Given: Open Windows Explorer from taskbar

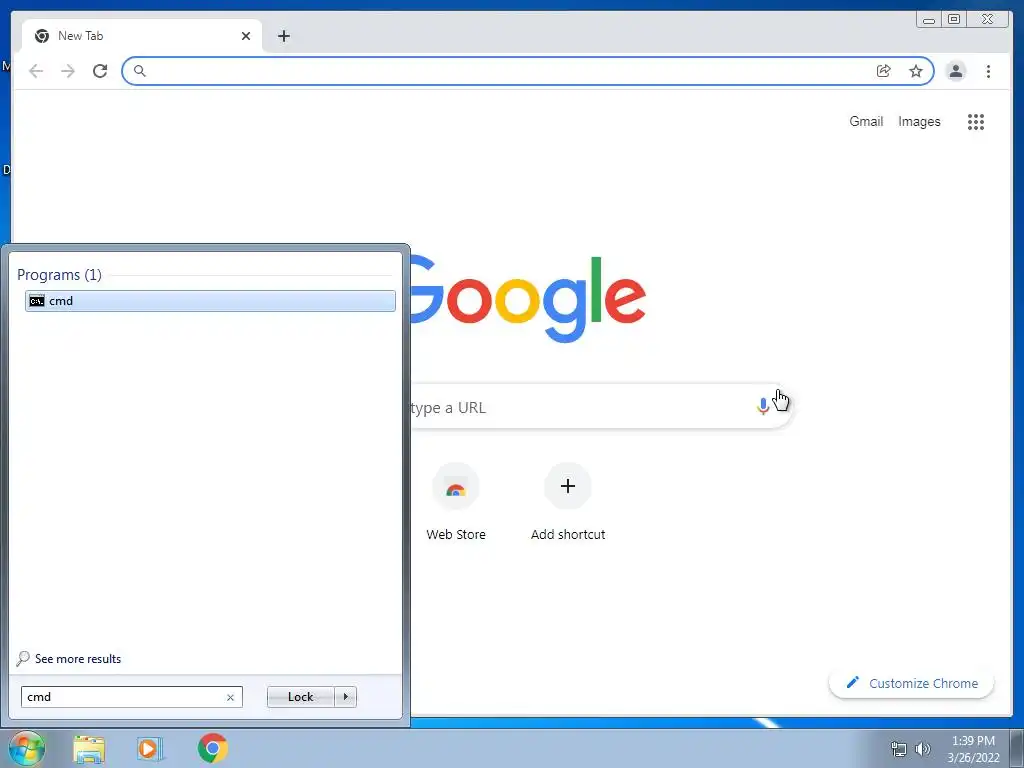Looking at the screenshot, I should click(89, 748).
